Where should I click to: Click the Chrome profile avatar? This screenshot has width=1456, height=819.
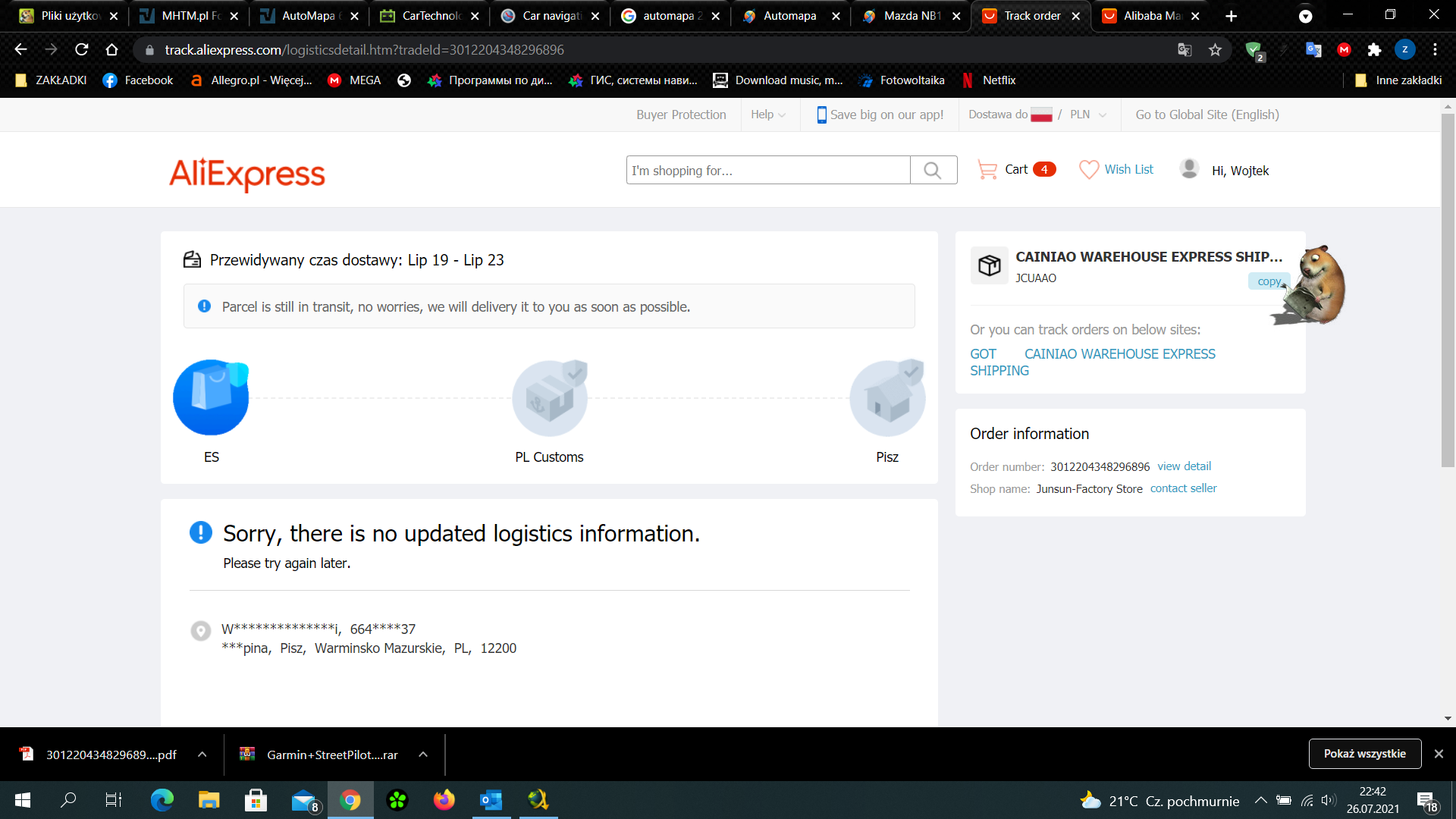(1405, 49)
